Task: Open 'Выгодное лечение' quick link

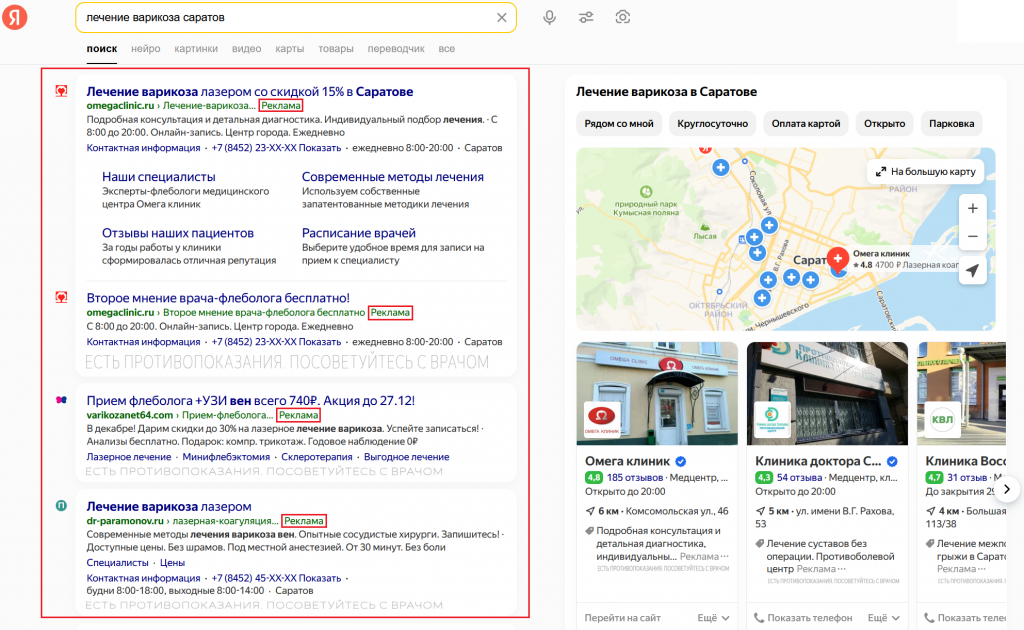Action: 406,457
